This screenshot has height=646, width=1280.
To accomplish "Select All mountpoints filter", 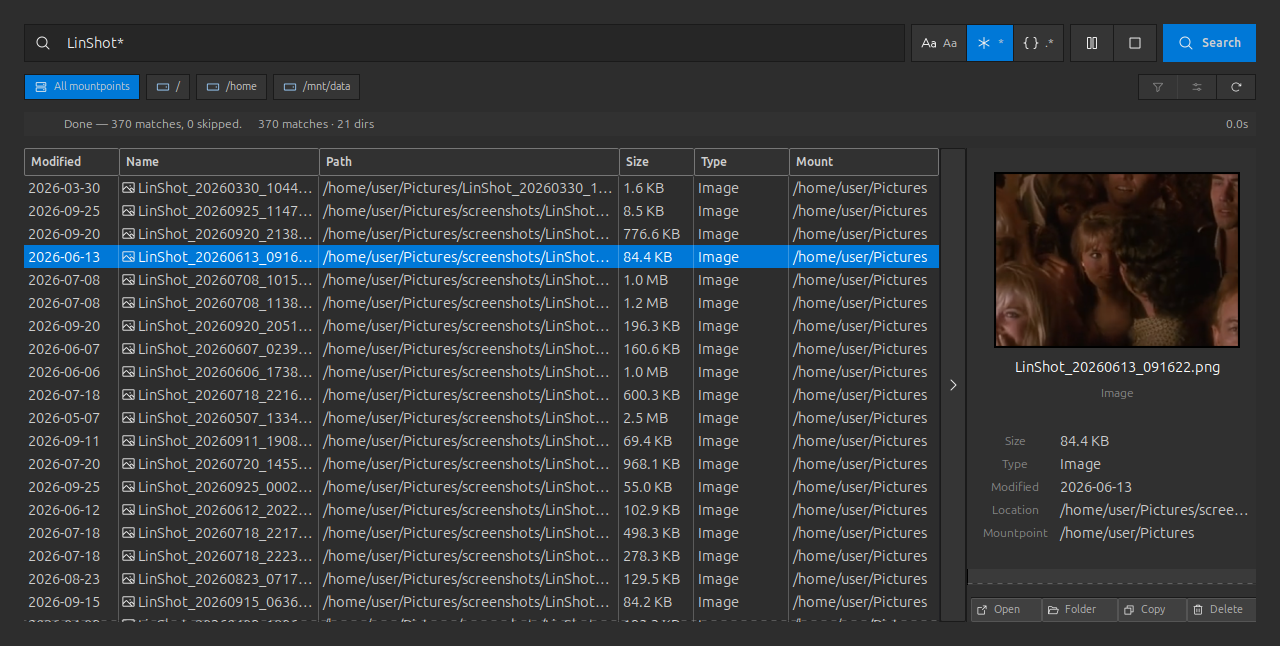I will 82,87.
